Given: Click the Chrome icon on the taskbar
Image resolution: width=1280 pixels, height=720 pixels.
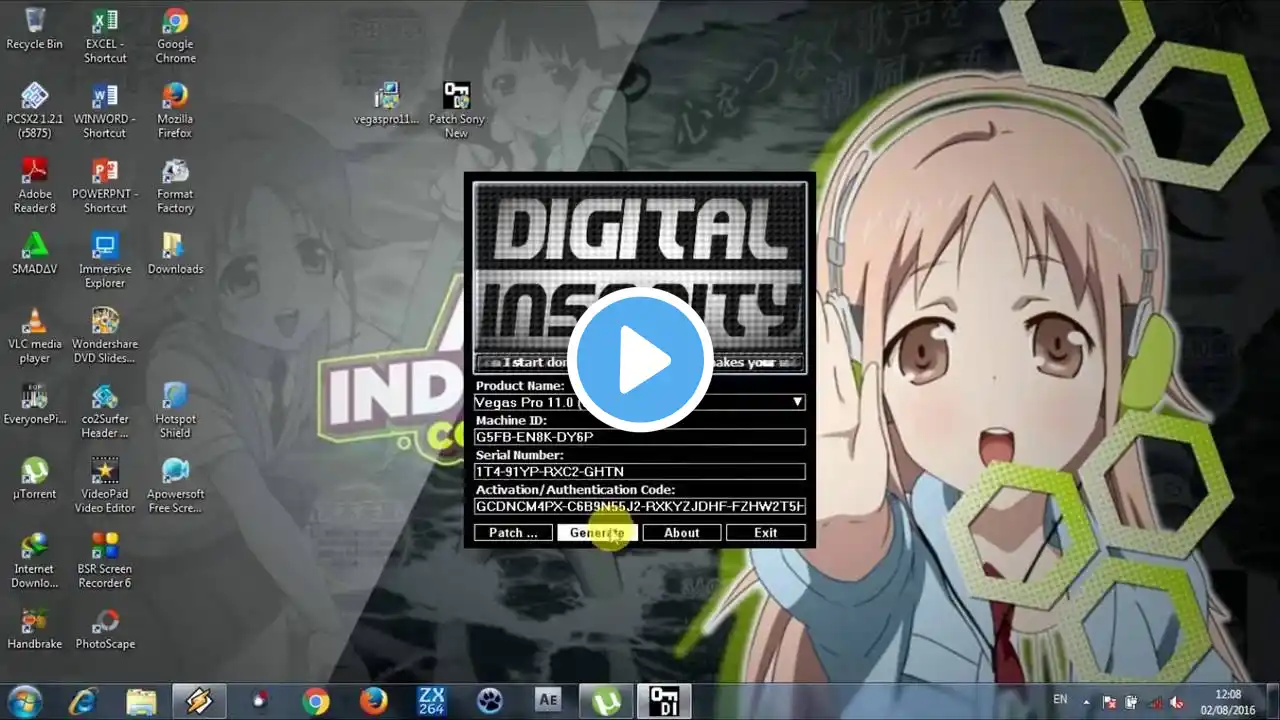Looking at the screenshot, I should click(316, 701).
